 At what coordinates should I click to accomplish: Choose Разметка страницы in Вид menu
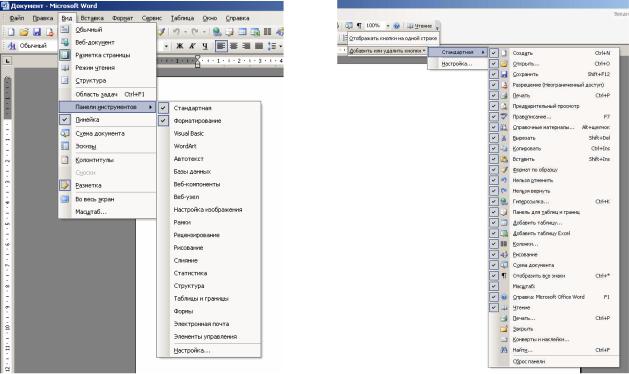(x=107, y=55)
